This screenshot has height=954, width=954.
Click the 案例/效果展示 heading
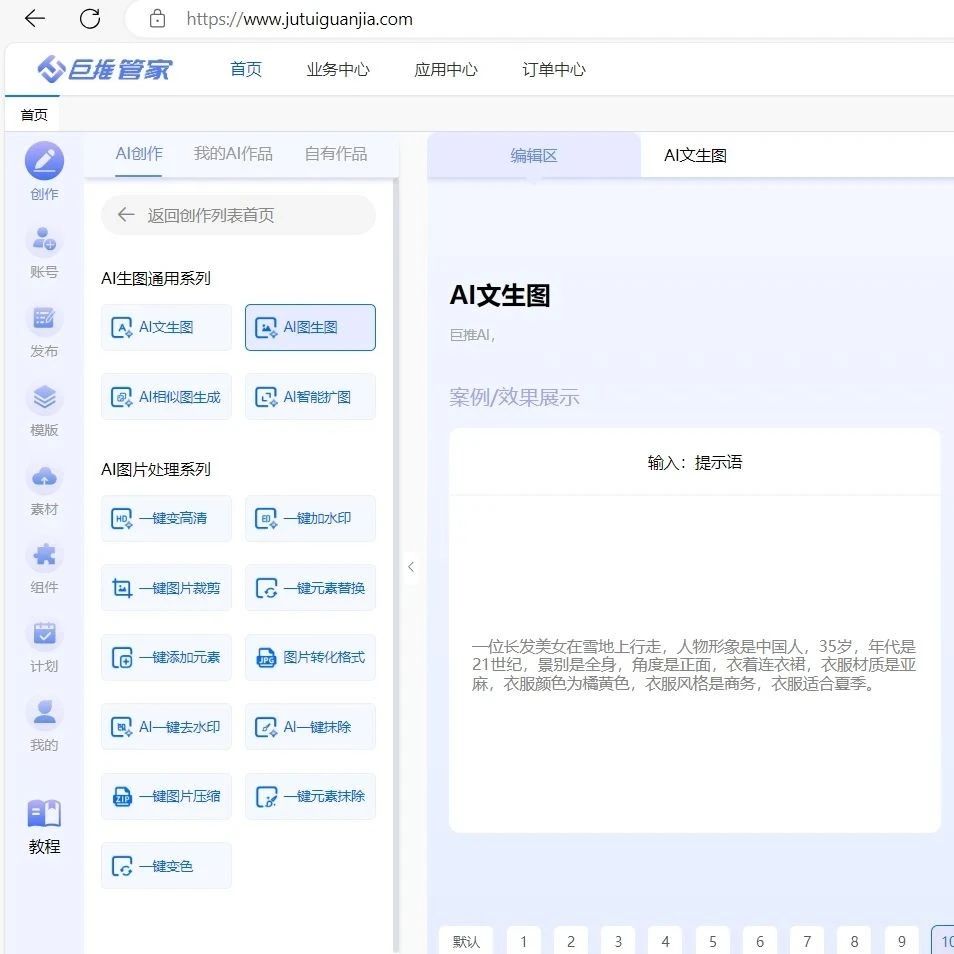pyautogui.click(x=514, y=397)
